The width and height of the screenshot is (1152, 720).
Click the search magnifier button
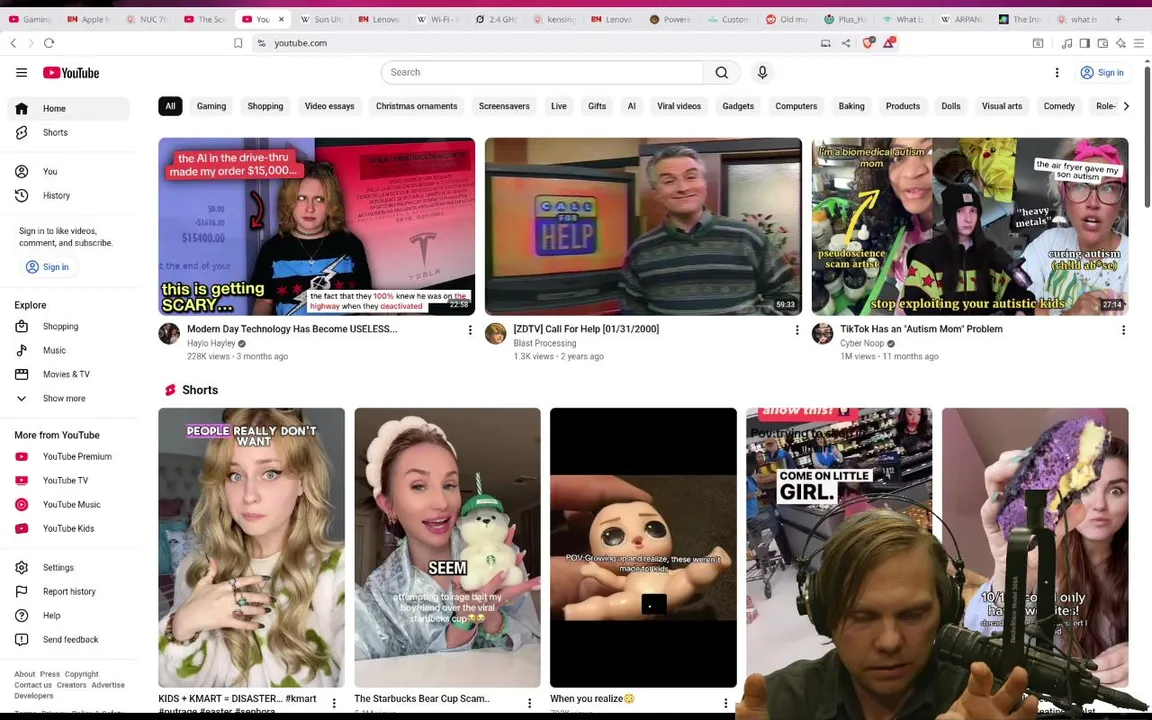click(721, 73)
